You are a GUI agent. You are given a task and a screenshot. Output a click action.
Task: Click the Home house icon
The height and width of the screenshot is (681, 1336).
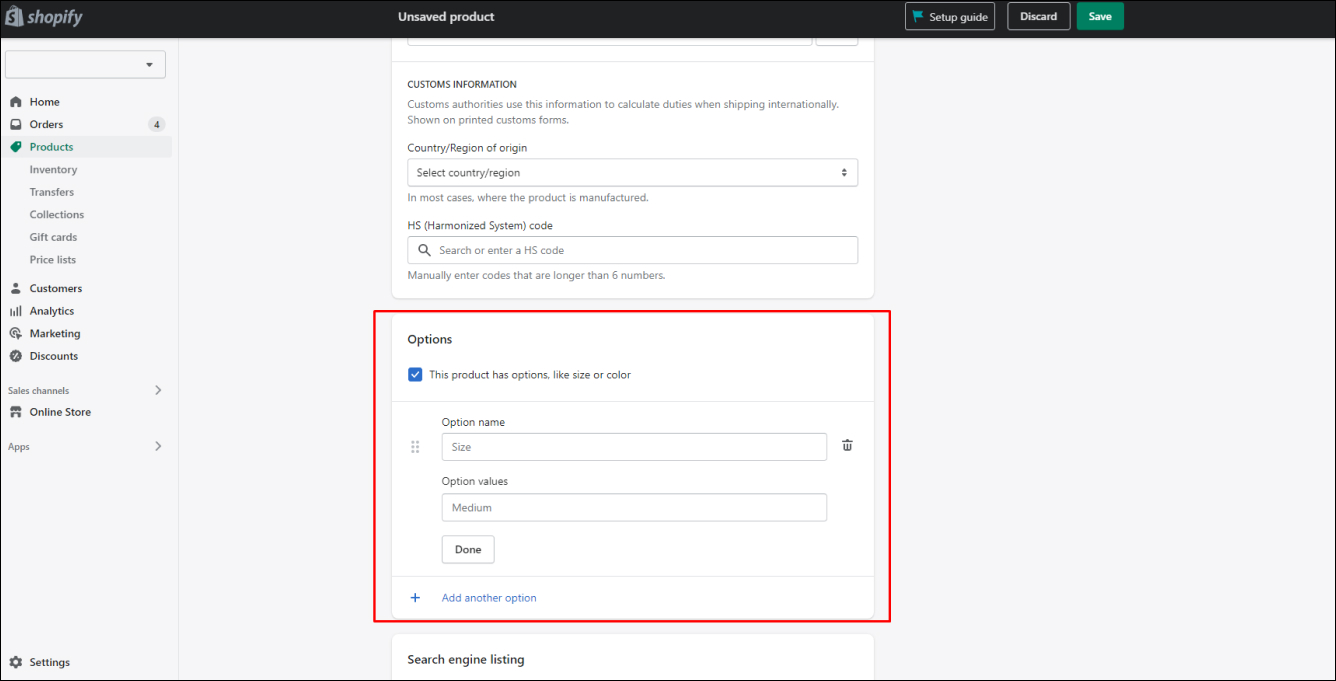[16, 102]
